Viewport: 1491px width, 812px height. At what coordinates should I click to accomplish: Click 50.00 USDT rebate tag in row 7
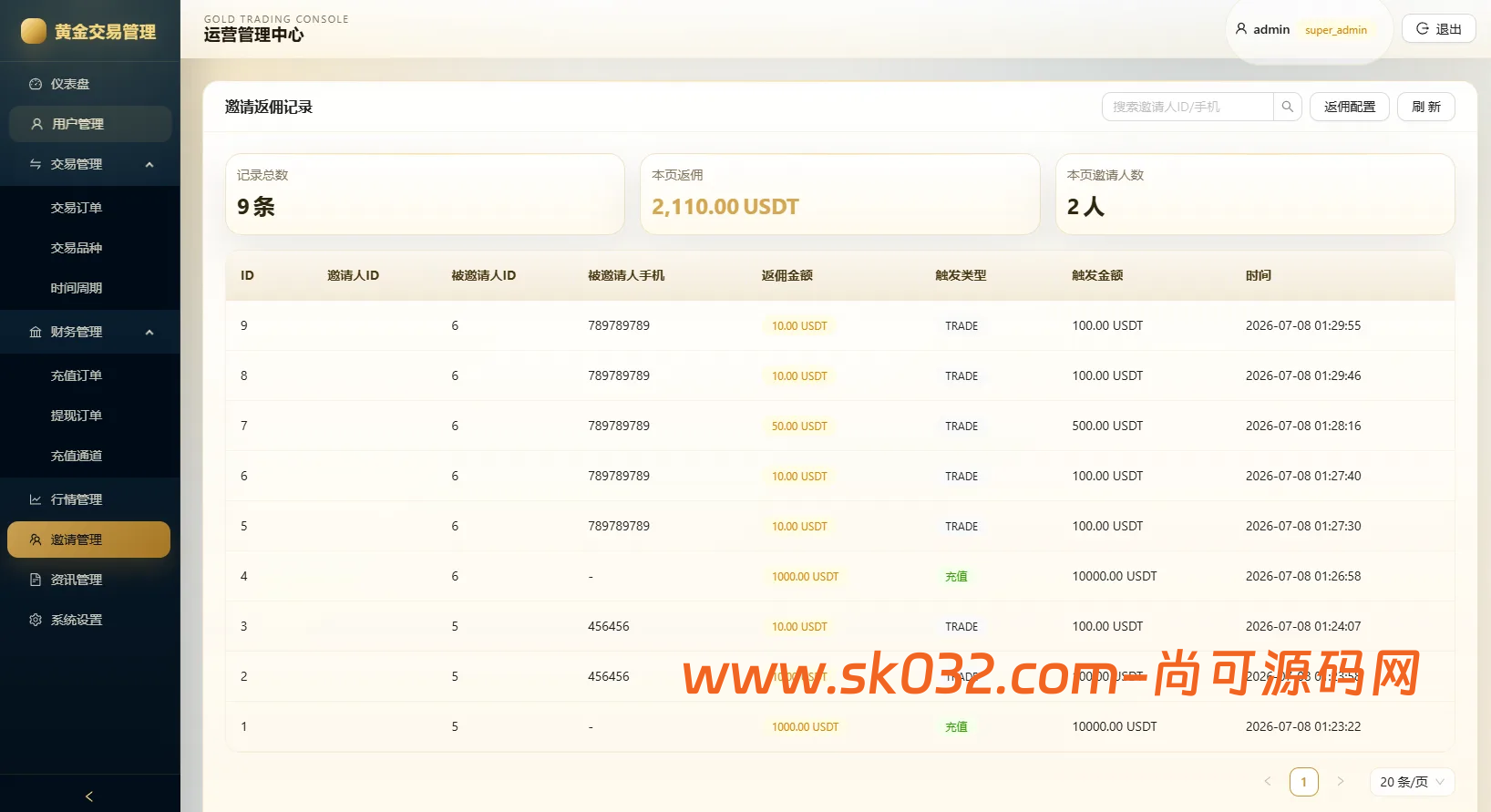pyautogui.click(x=799, y=426)
